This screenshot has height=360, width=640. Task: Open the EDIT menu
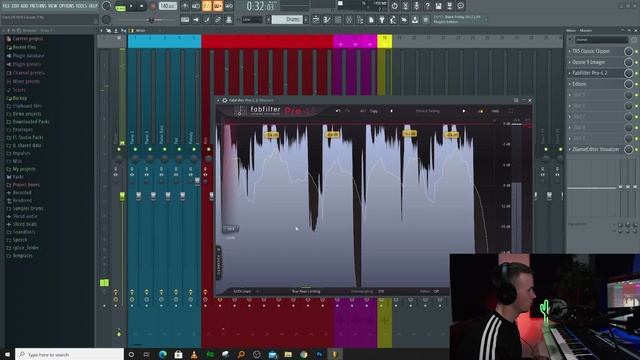16,6
